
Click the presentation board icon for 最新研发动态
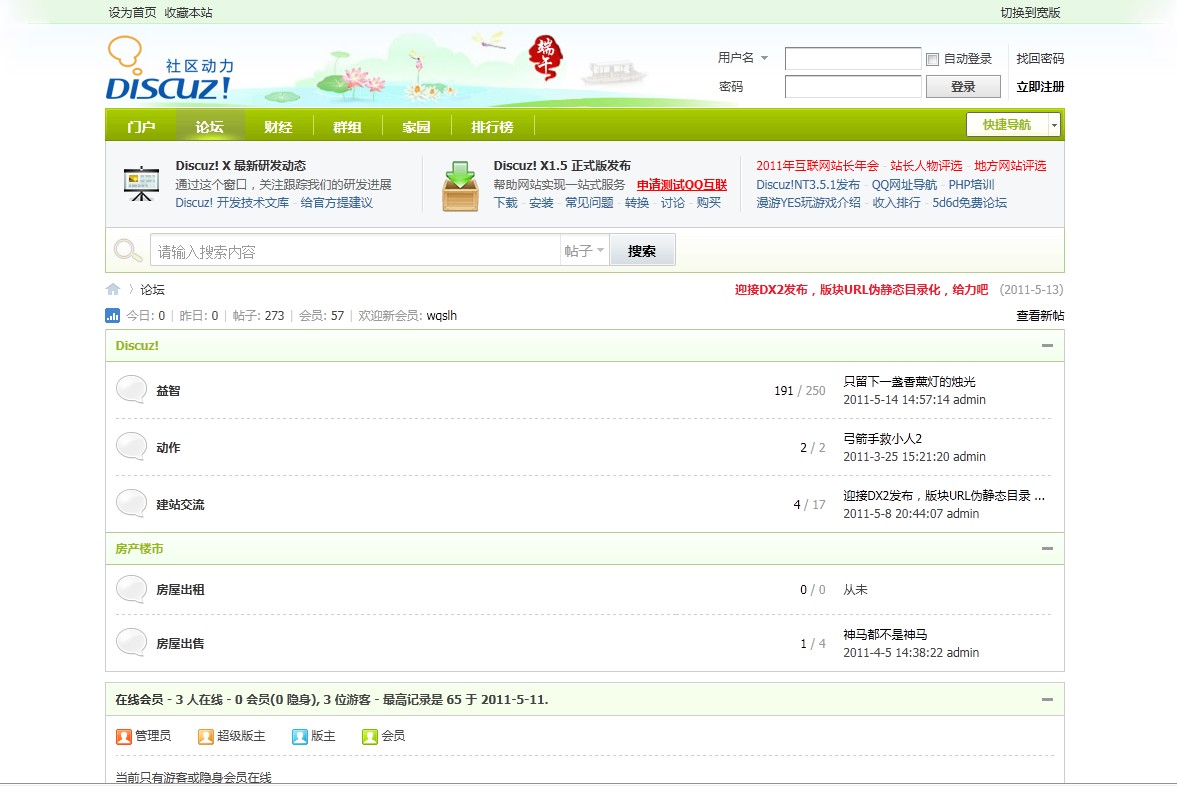pos(141,185)
